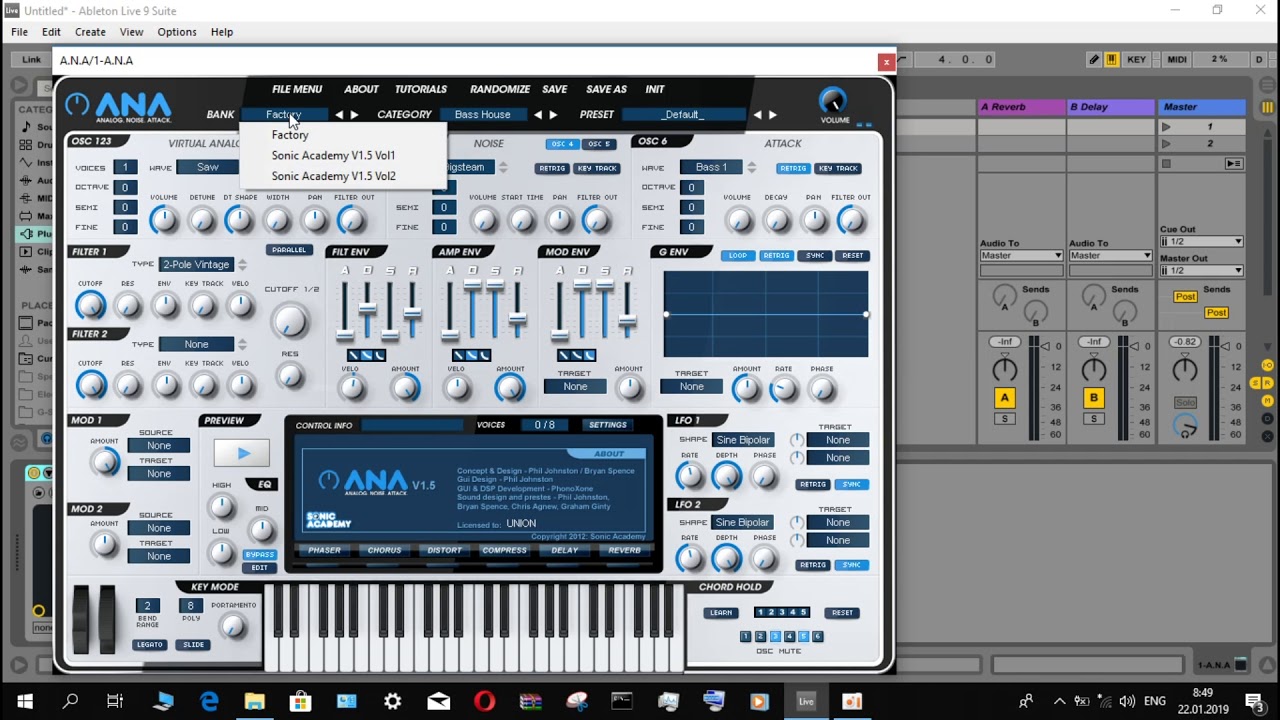Viewport: 1280px width, 720px height.
Task: Toggle OSC 4 noise selector
Action: 563,144
